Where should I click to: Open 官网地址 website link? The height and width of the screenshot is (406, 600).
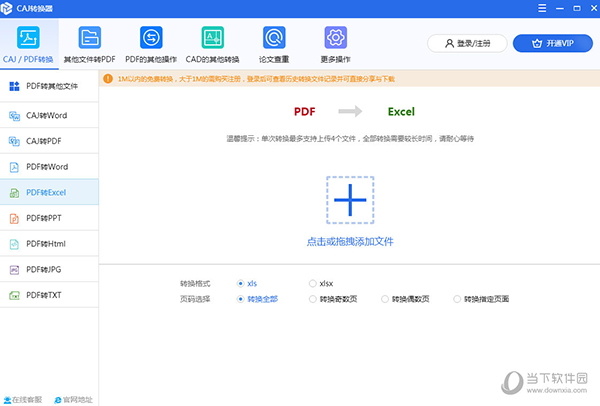tap(73, 400)
